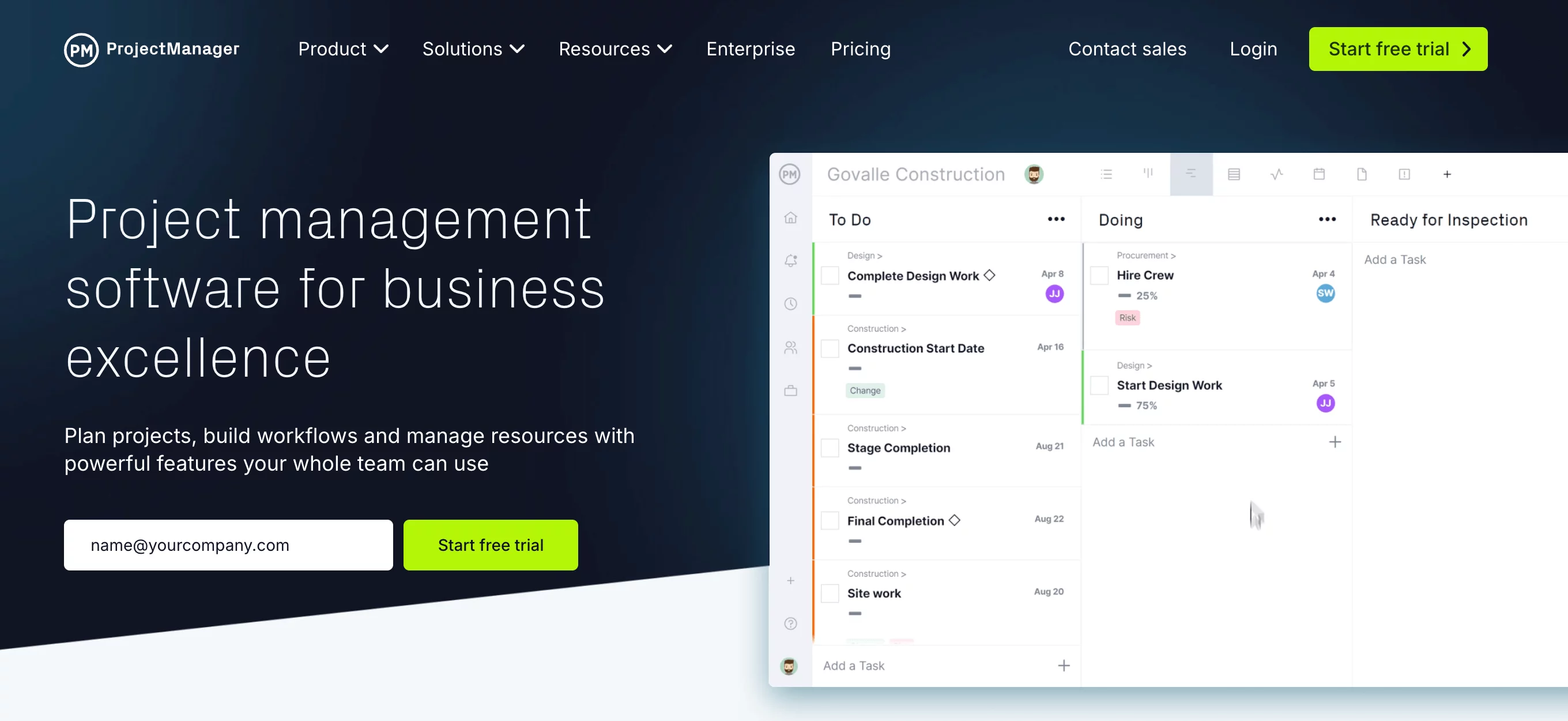Screen dimensions: 1568x721
Task: Open the briefcase portfolio icon
Action: (x=790, y=390)
